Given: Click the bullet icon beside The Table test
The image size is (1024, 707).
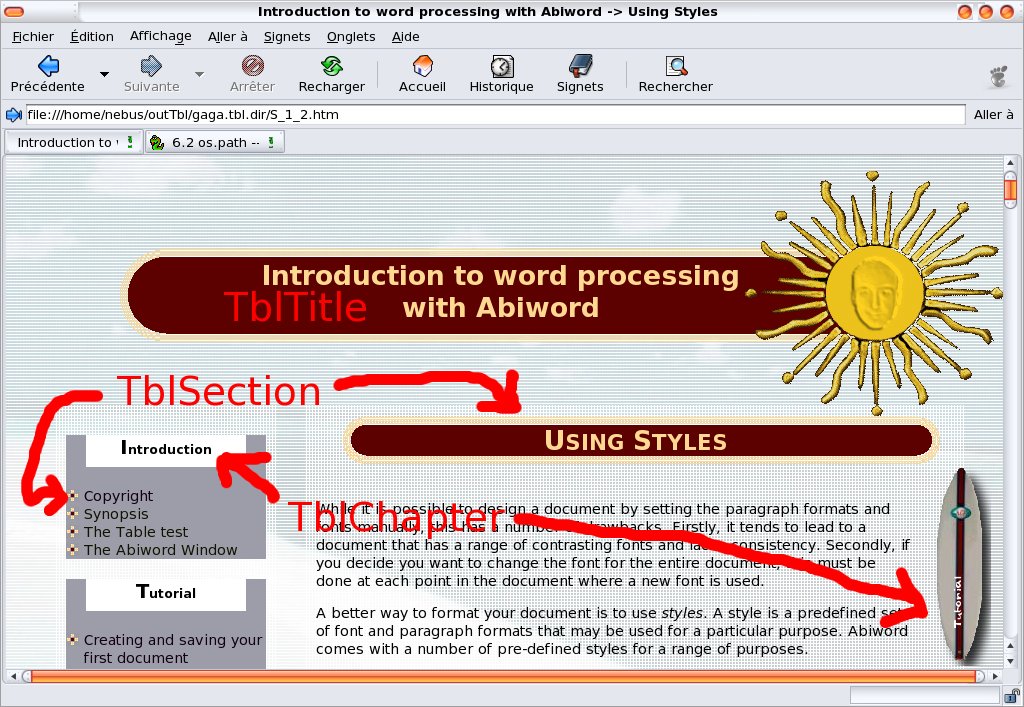Looking at the screenshot, I should 72,532.
